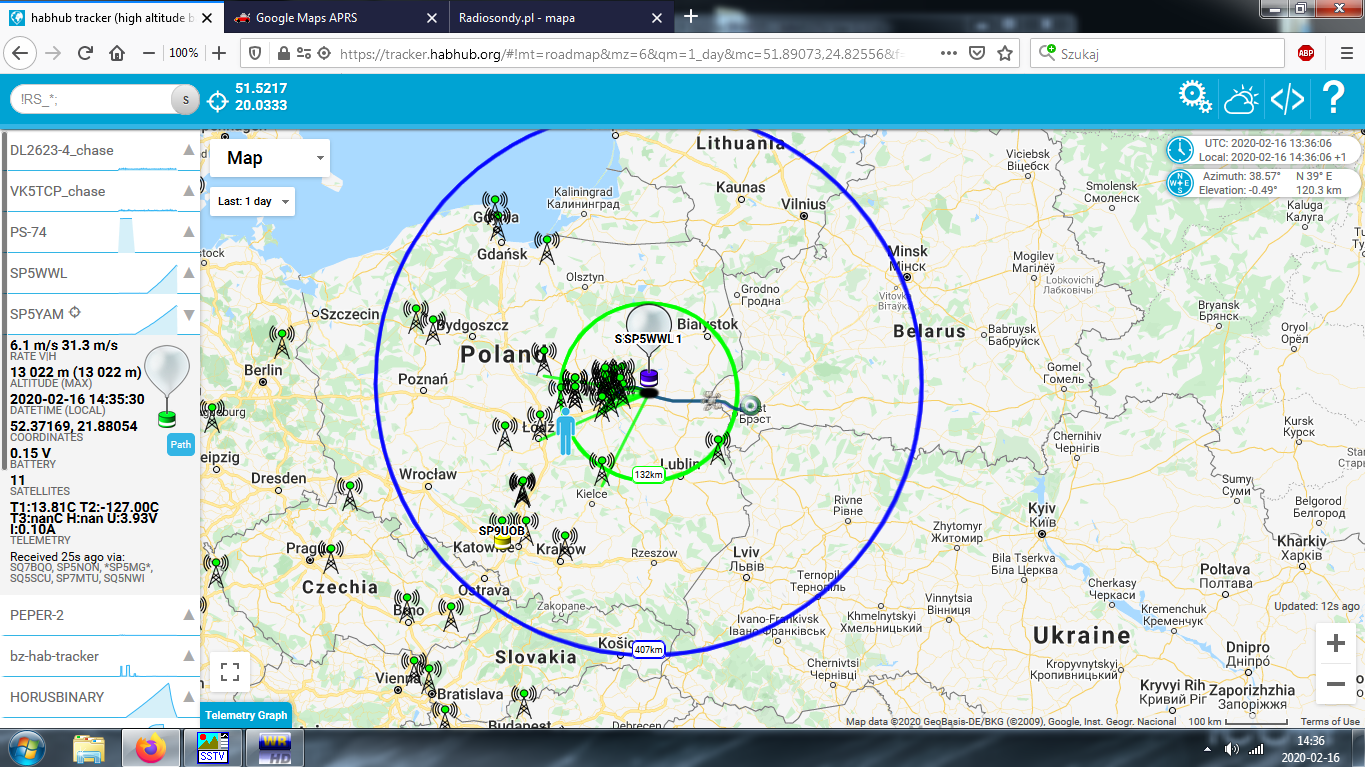Select the habhub tracker browser tab
This screenshot has height=767, width=1365.
tap(111, 17)
